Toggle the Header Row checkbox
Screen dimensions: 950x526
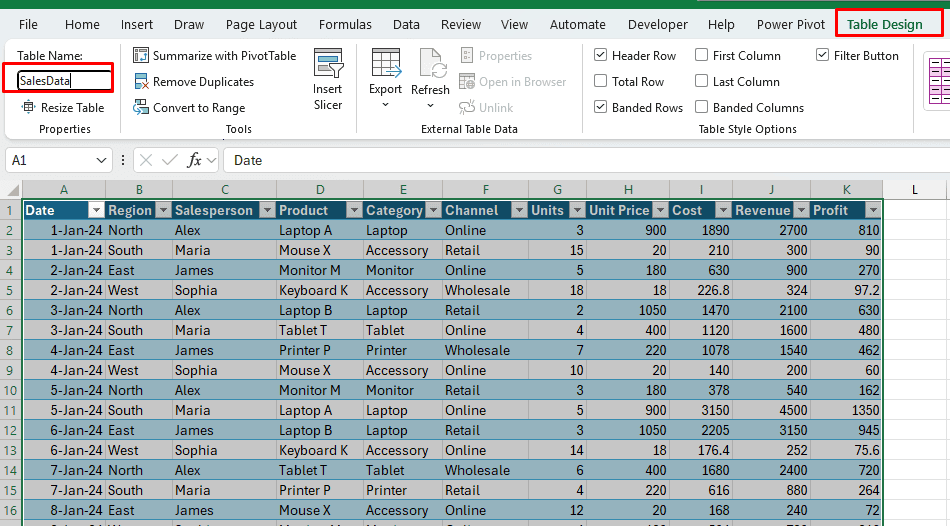click(x=600, y=55)
